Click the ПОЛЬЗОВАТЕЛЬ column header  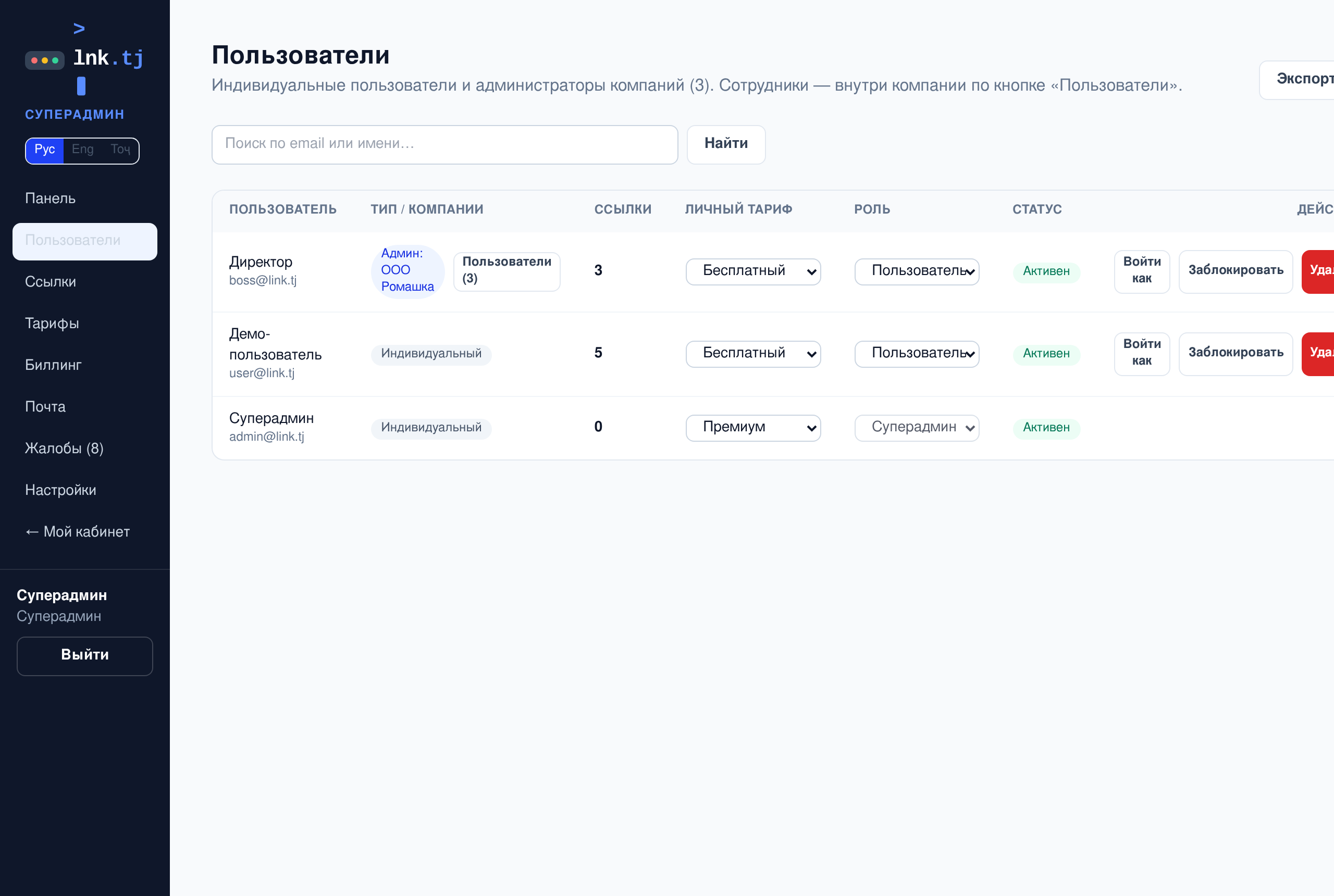coord(282,209)
